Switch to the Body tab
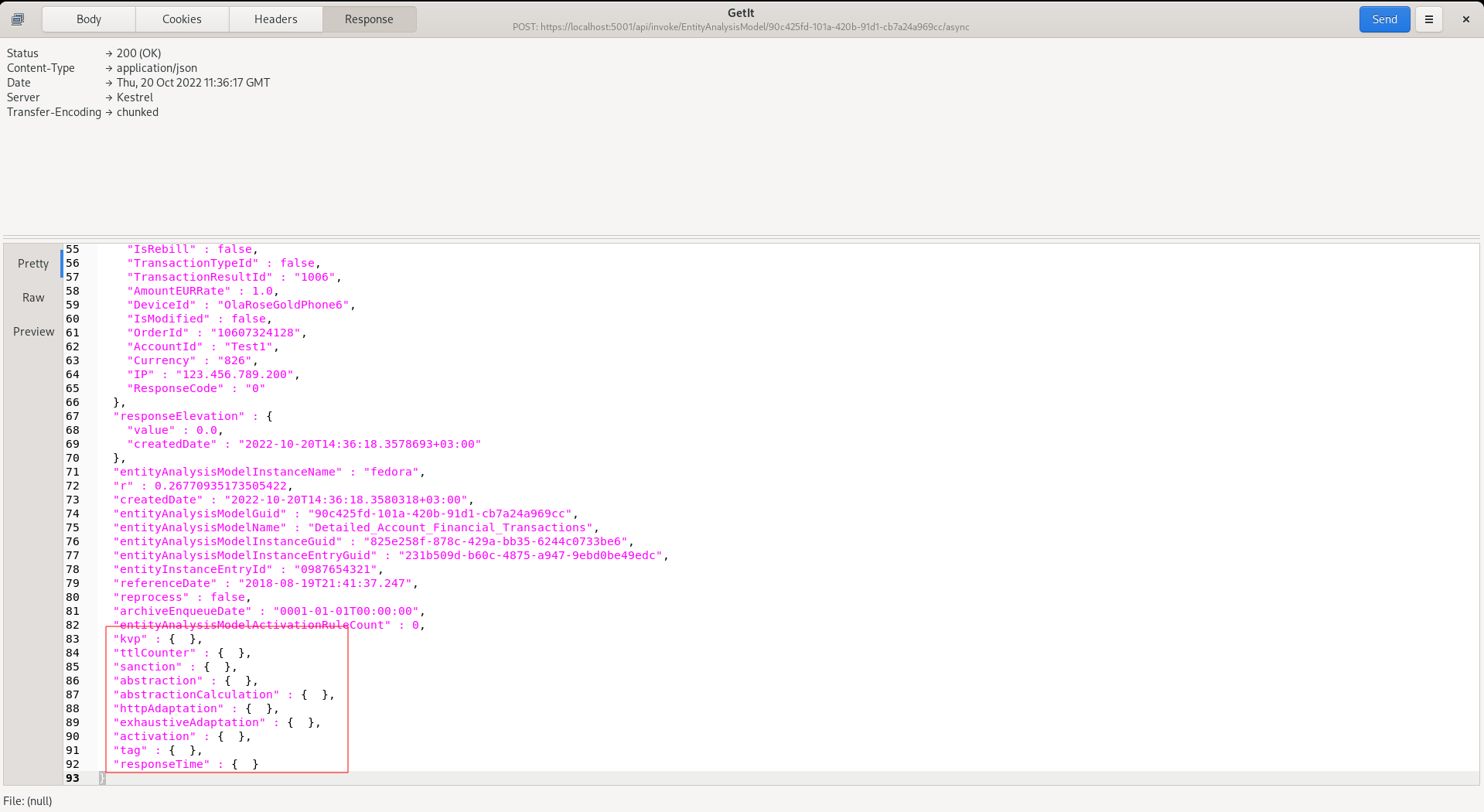 tap(89, 19)
